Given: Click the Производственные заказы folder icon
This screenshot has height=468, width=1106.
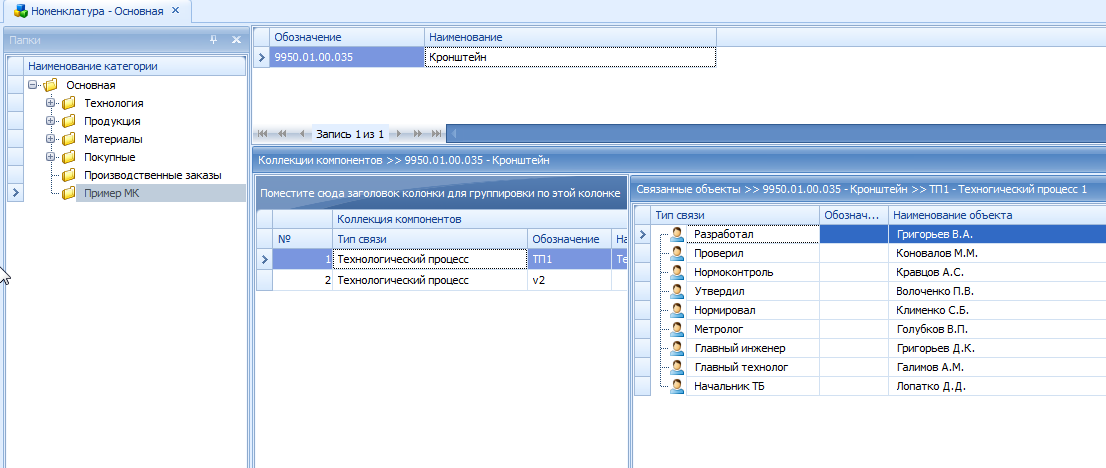Looking at the screenshot, I should coord(68,174).
